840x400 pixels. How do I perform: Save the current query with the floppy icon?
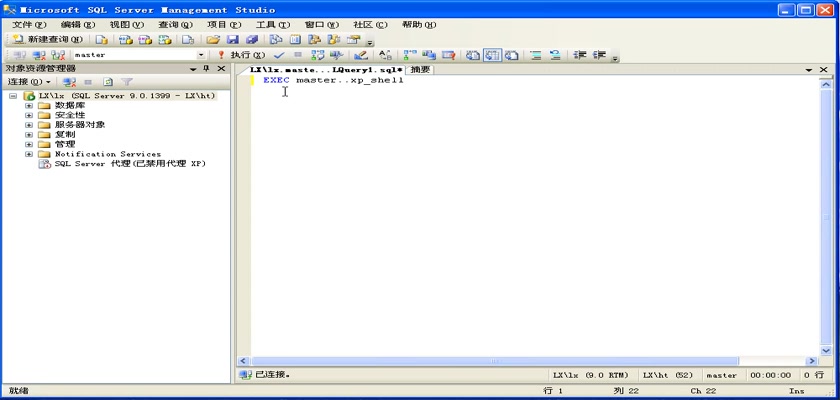pyautogui.click(x=232, y=40)
